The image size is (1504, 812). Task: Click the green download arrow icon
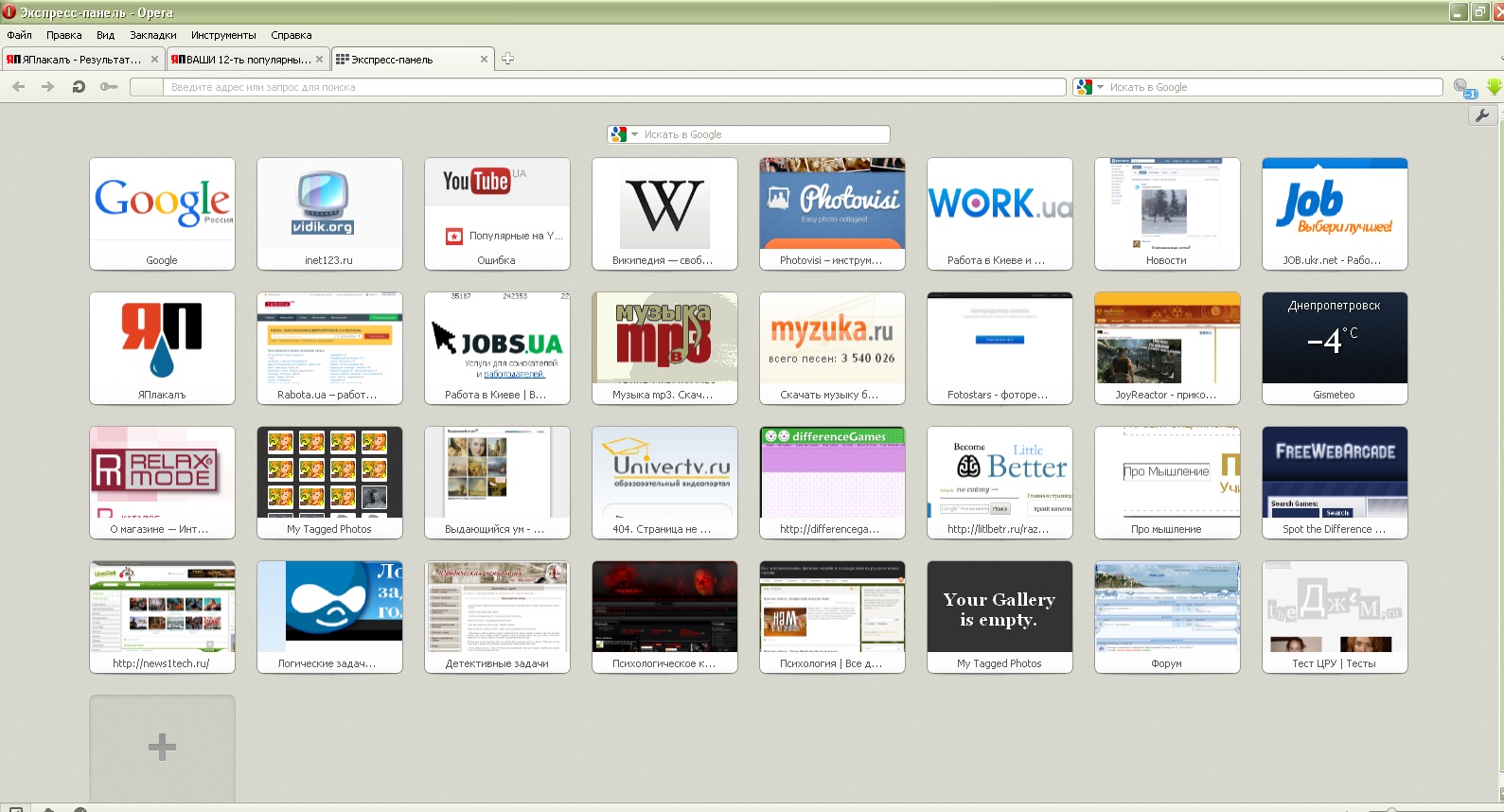coord(1494,87)
